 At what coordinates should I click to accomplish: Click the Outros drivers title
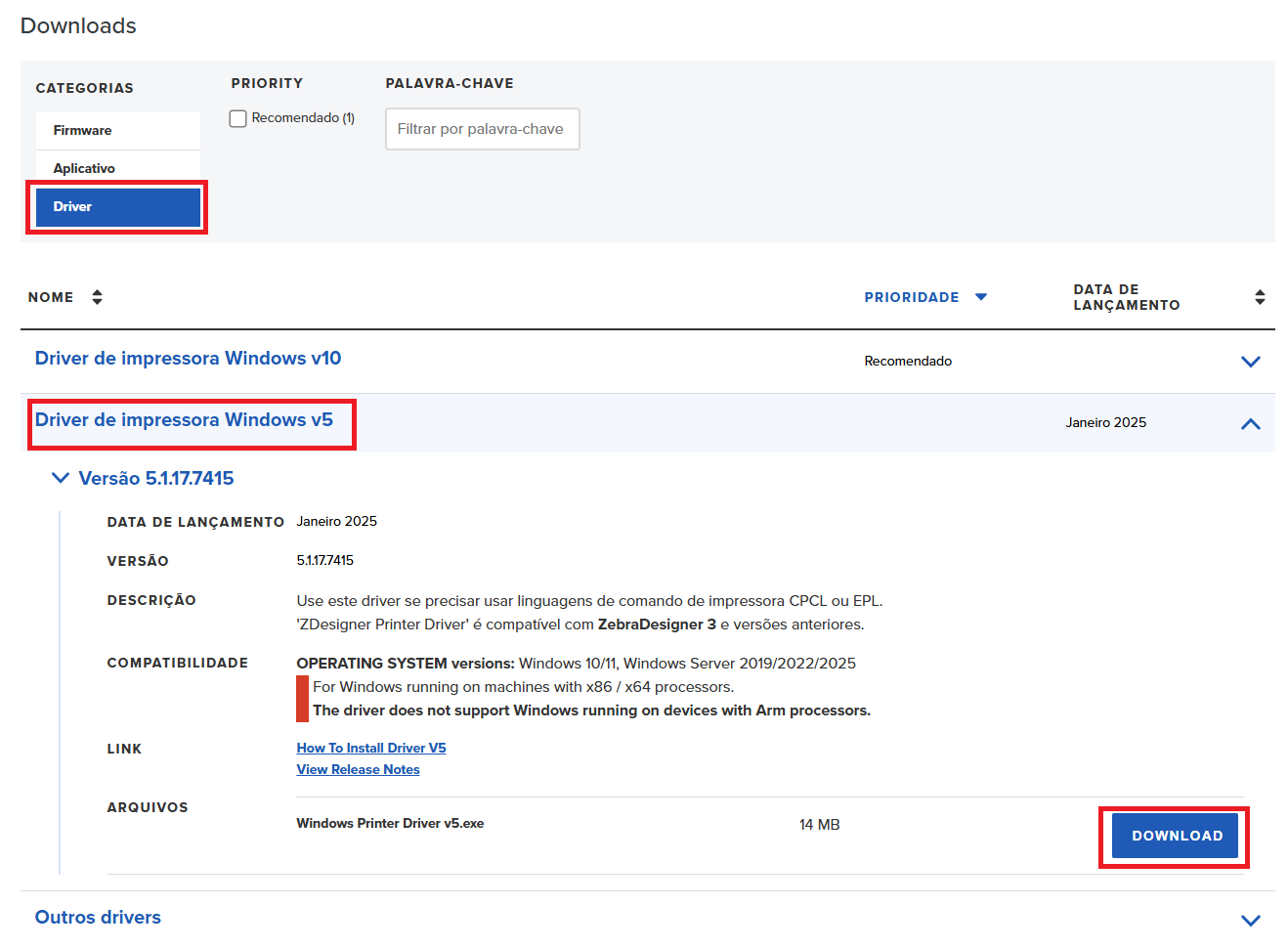(x=98, y=918)
